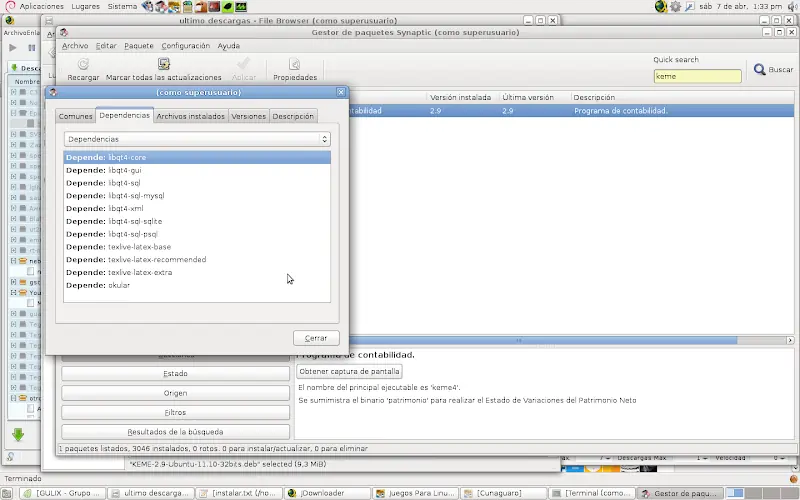The width and height of the screenshot is (800, 500).
Task: Open the Lugares menu in top panel
Action: click(x=85, y=6)
